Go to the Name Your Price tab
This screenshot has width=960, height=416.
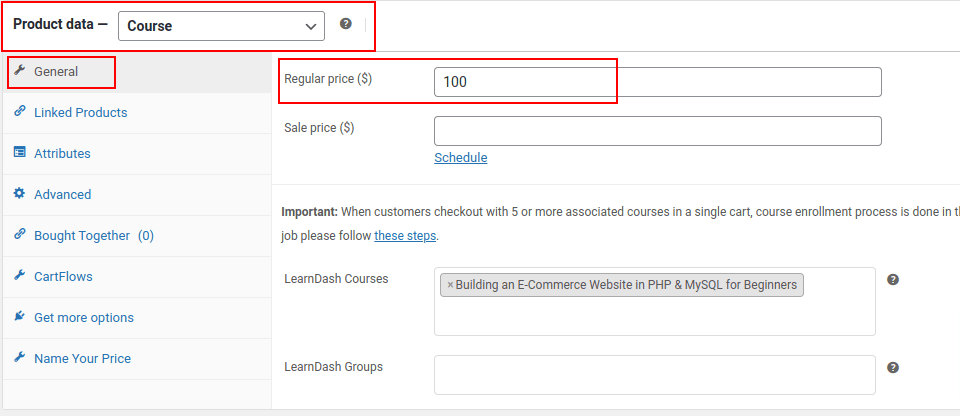(82, 359)
